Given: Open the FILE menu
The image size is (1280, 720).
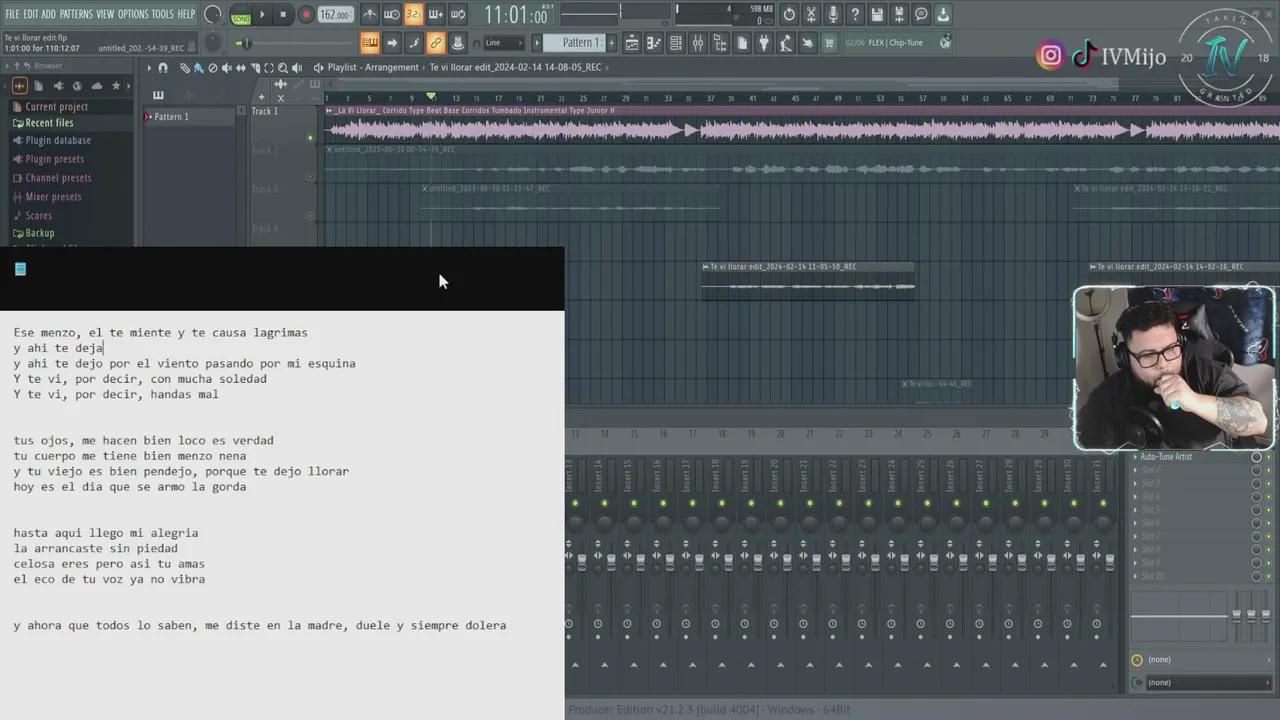Looking at the screenshot, I should (13, 14).
